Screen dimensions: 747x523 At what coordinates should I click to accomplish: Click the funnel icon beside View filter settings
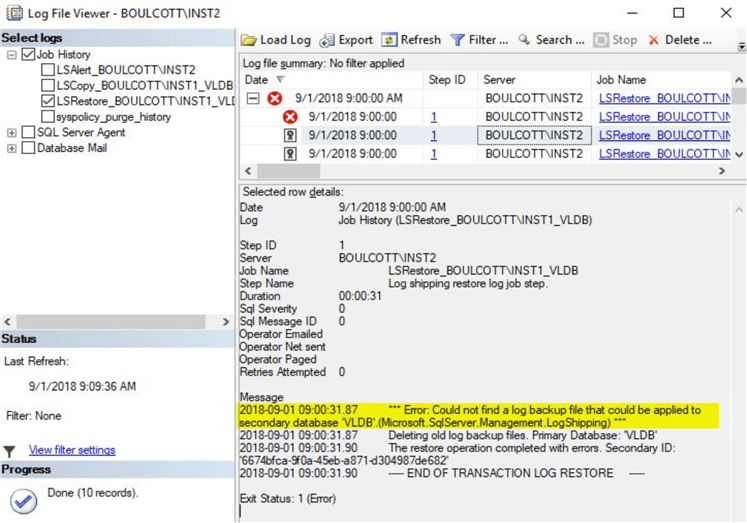[10, 451]
